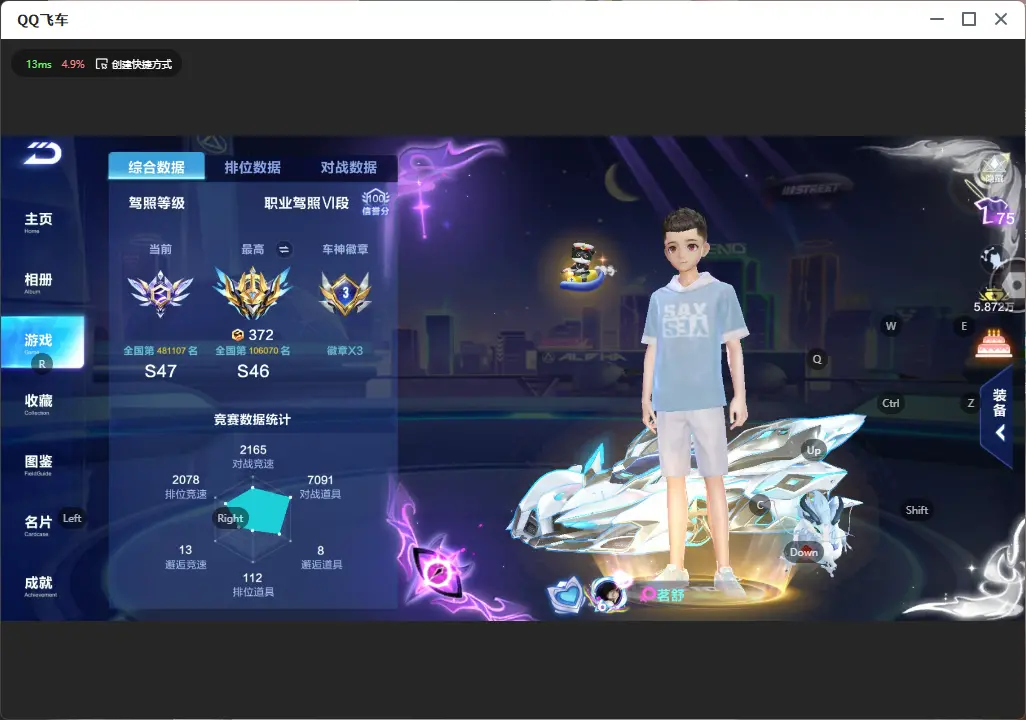
Task: Click the boy character model
Action: point(694,393)
